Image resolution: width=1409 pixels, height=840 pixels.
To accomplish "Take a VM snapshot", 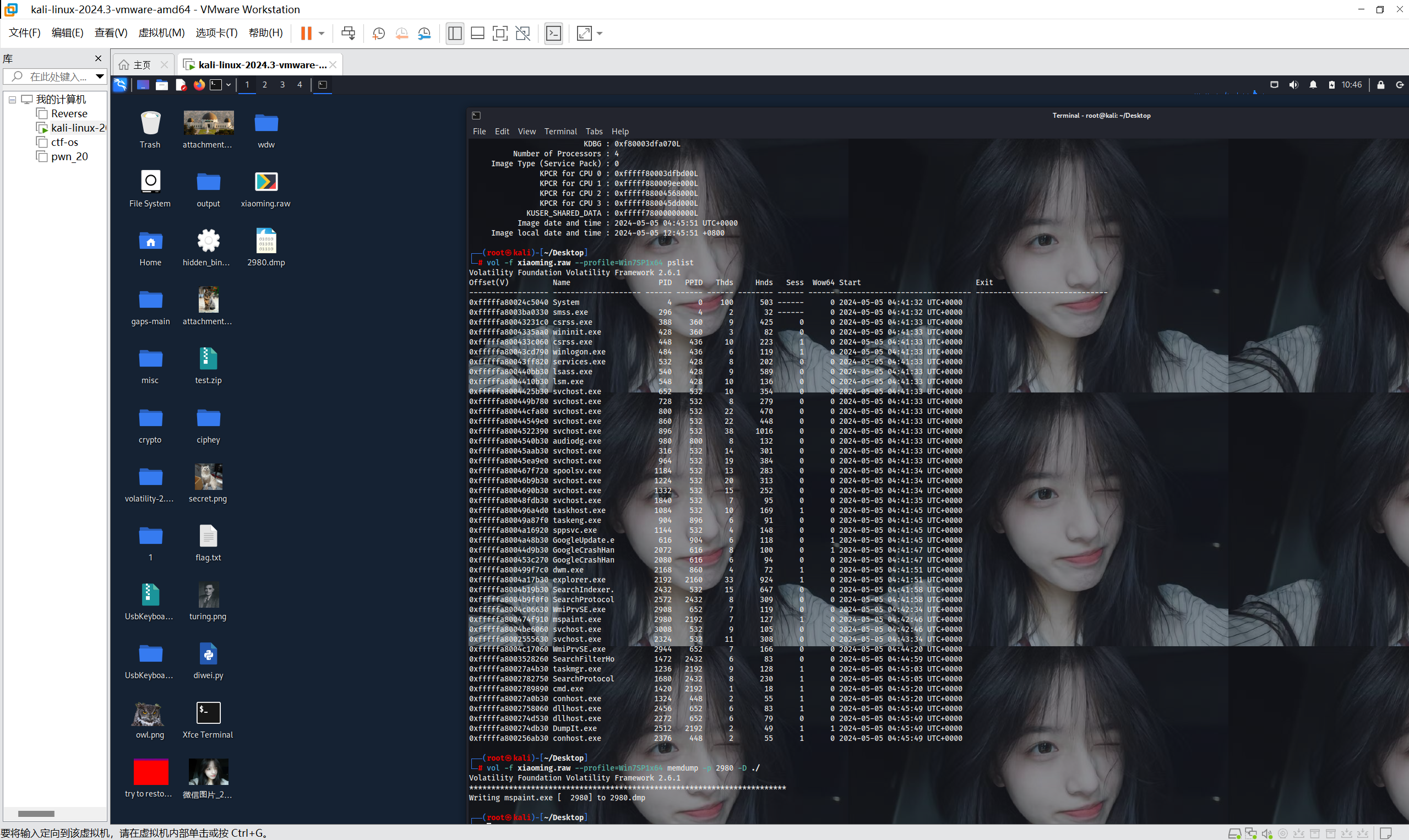I will (379, 34).
